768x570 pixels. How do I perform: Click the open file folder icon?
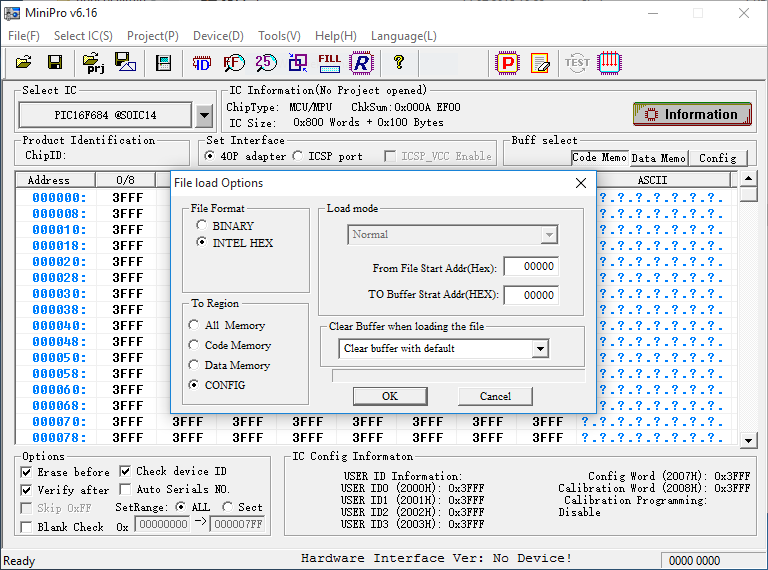click(x=24, y=63)
